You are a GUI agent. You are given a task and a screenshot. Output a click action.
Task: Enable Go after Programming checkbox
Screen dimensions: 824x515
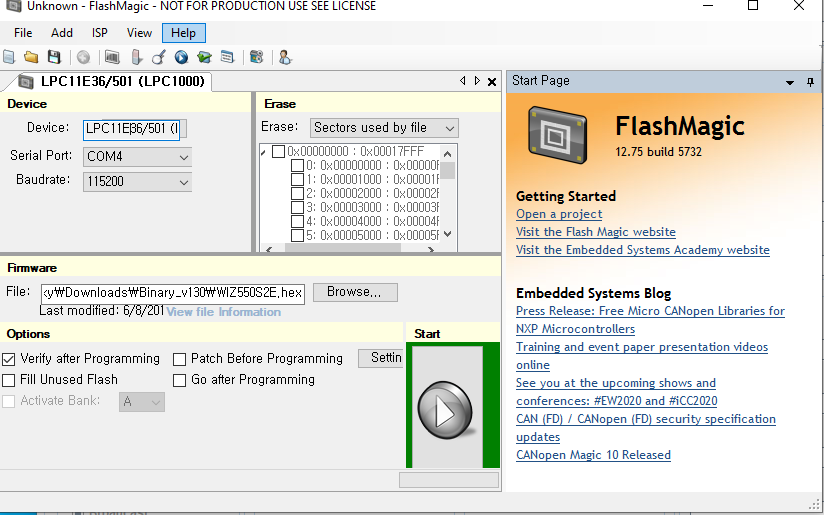coord(180,380)
